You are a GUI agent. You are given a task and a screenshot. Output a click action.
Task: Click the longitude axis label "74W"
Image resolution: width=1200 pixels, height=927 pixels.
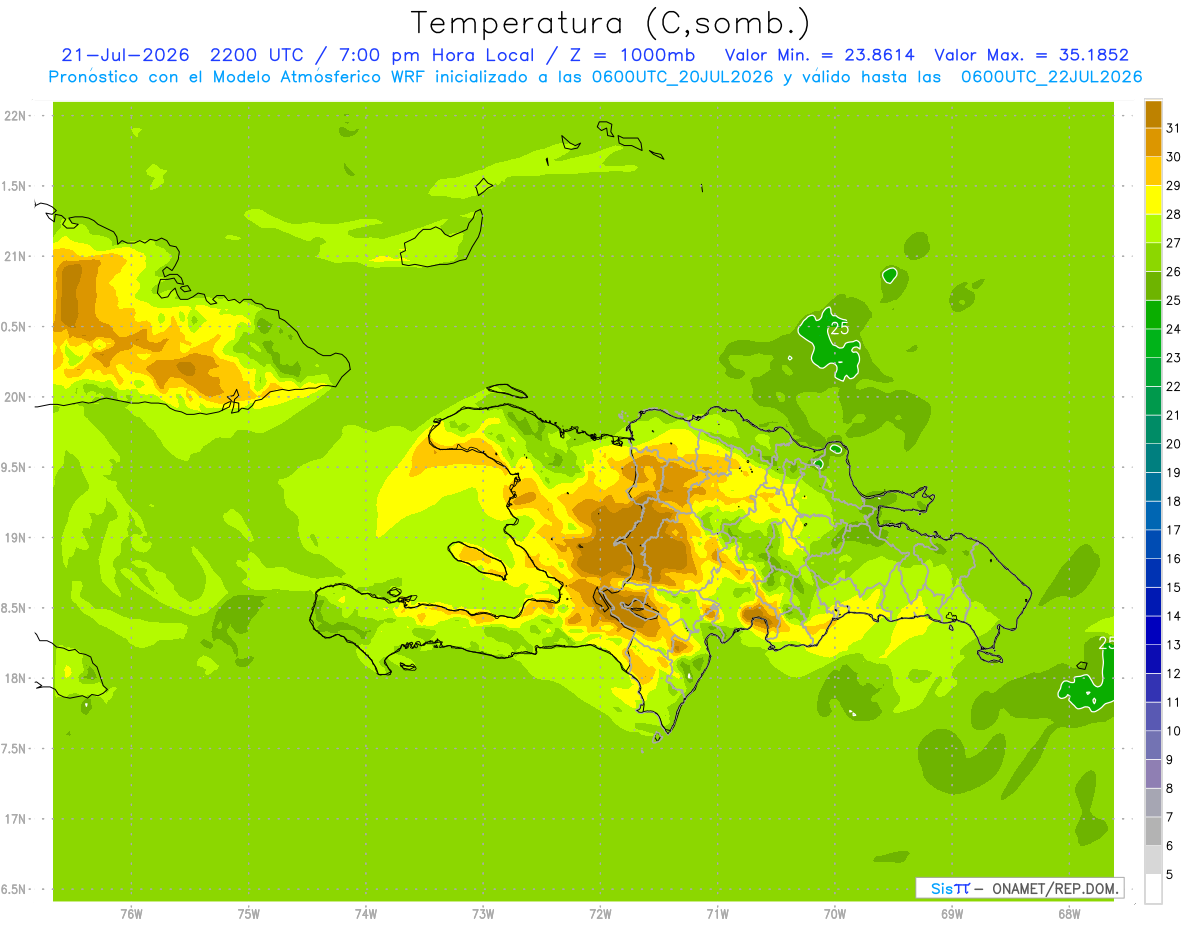366,913
